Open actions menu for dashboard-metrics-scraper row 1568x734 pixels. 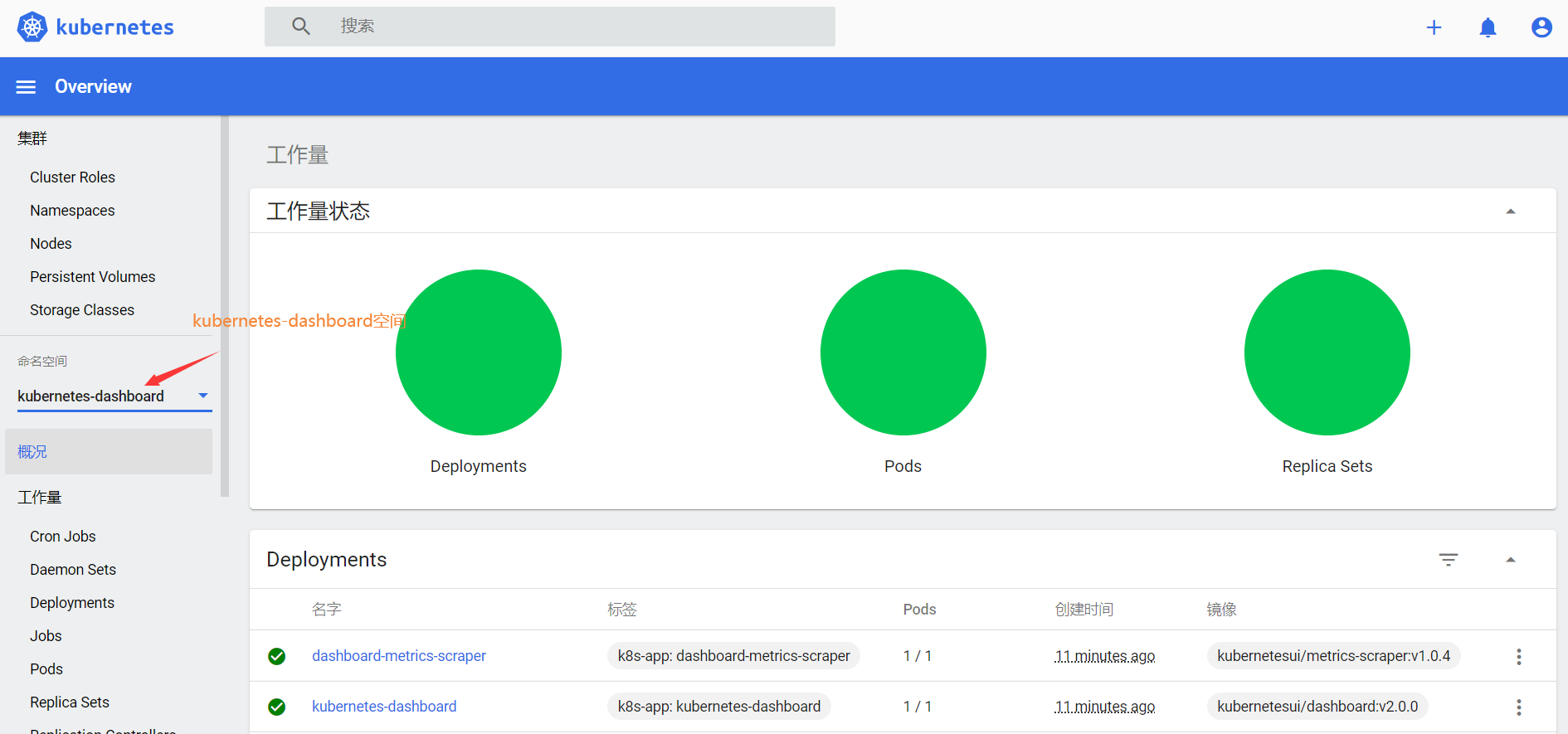coord(1519,657)
